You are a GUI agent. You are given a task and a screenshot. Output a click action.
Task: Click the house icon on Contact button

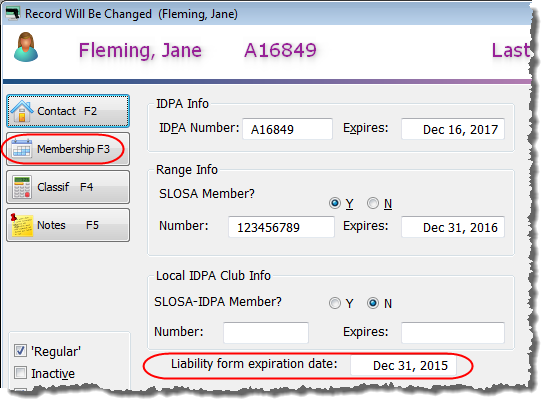tap(22, 111)
